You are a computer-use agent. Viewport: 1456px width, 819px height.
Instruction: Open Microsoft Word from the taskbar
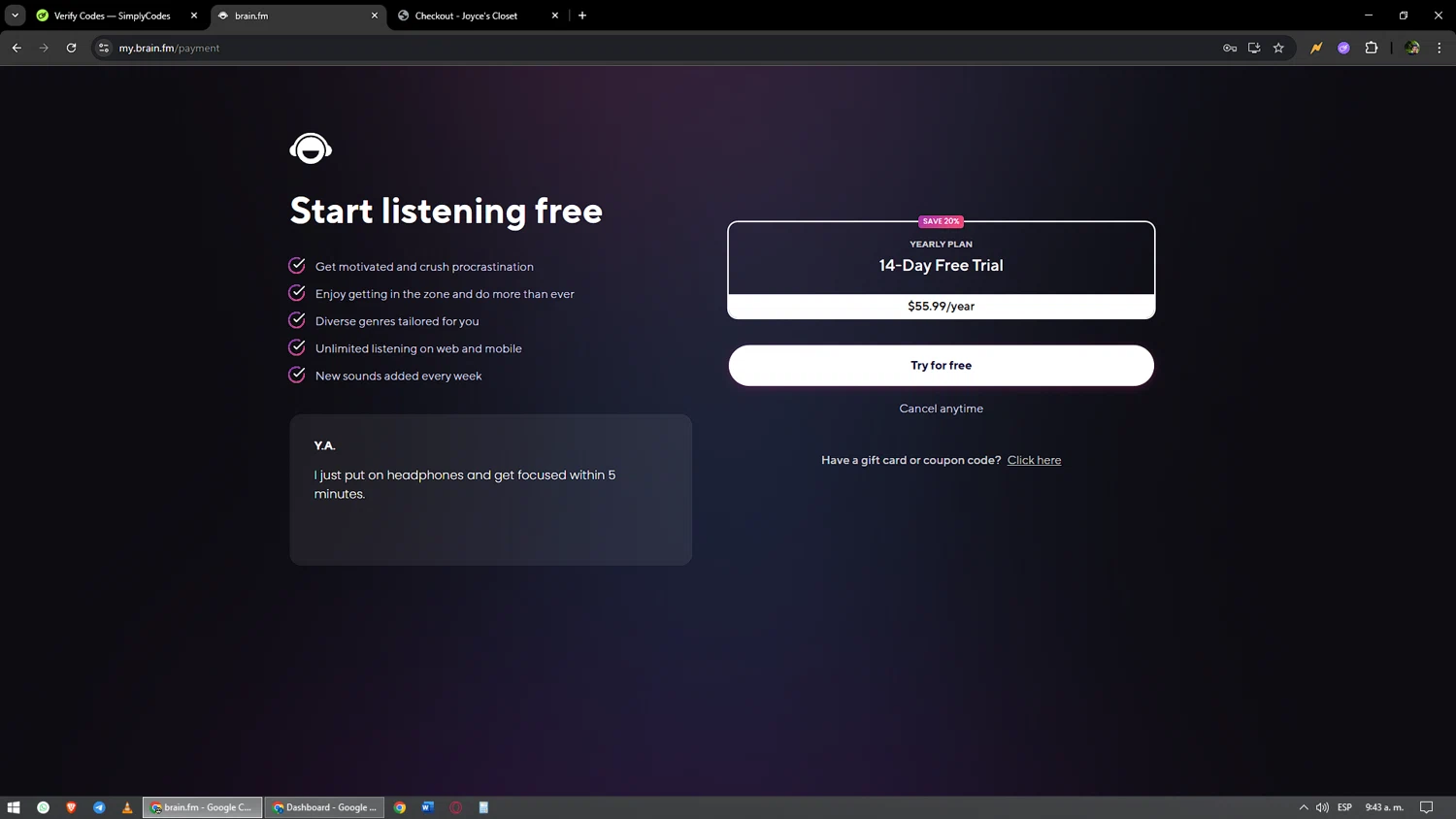[428, 807]
